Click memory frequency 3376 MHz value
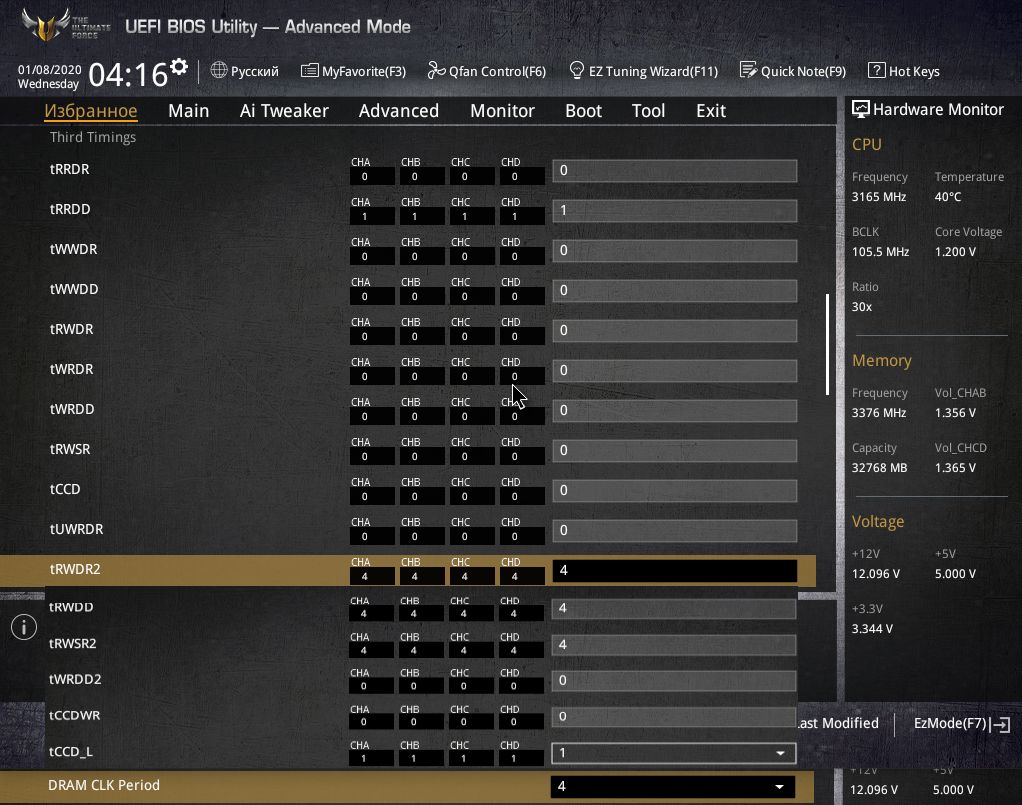 tap(879, 413)
